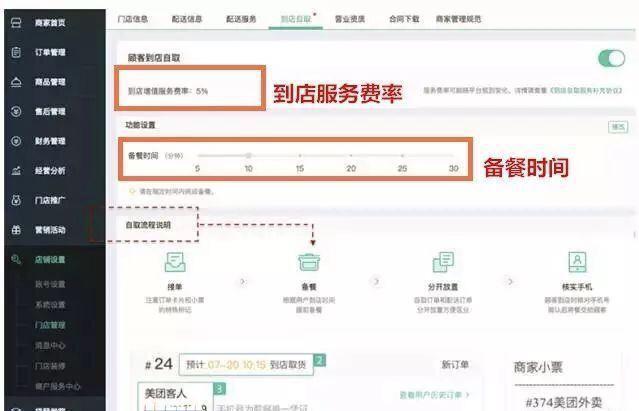The image size is (639, 411).
Task: Click the 新订单 label
Action: (455, 365)
